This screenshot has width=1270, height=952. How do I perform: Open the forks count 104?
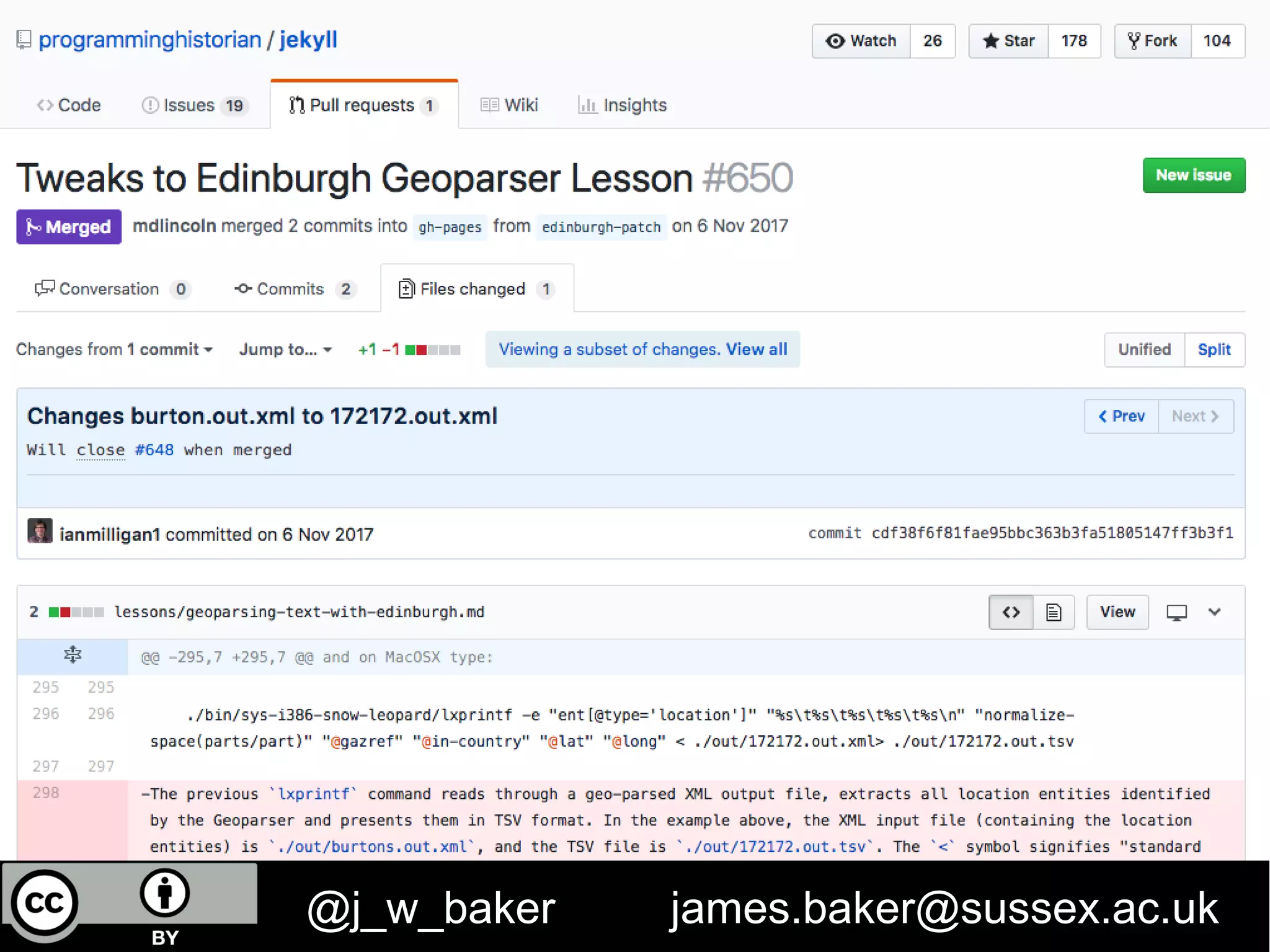tap(1217, 41)
